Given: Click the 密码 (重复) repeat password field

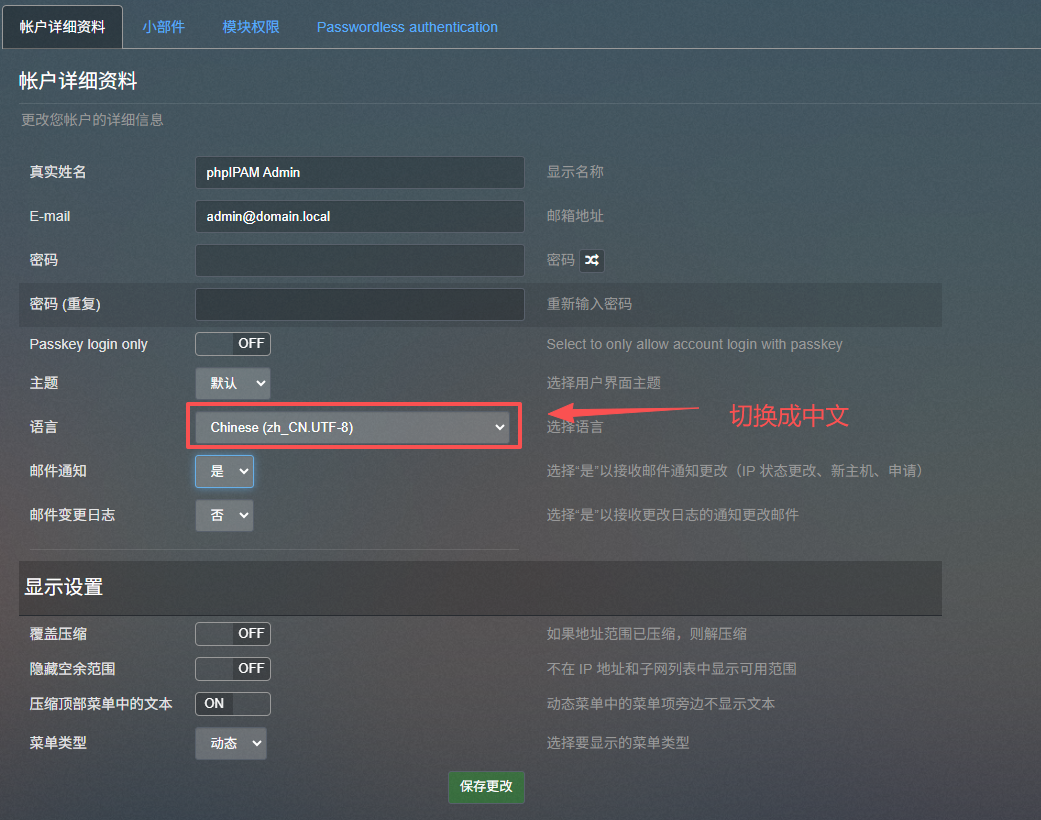Looking at the screenshot, I should (360, 304).
